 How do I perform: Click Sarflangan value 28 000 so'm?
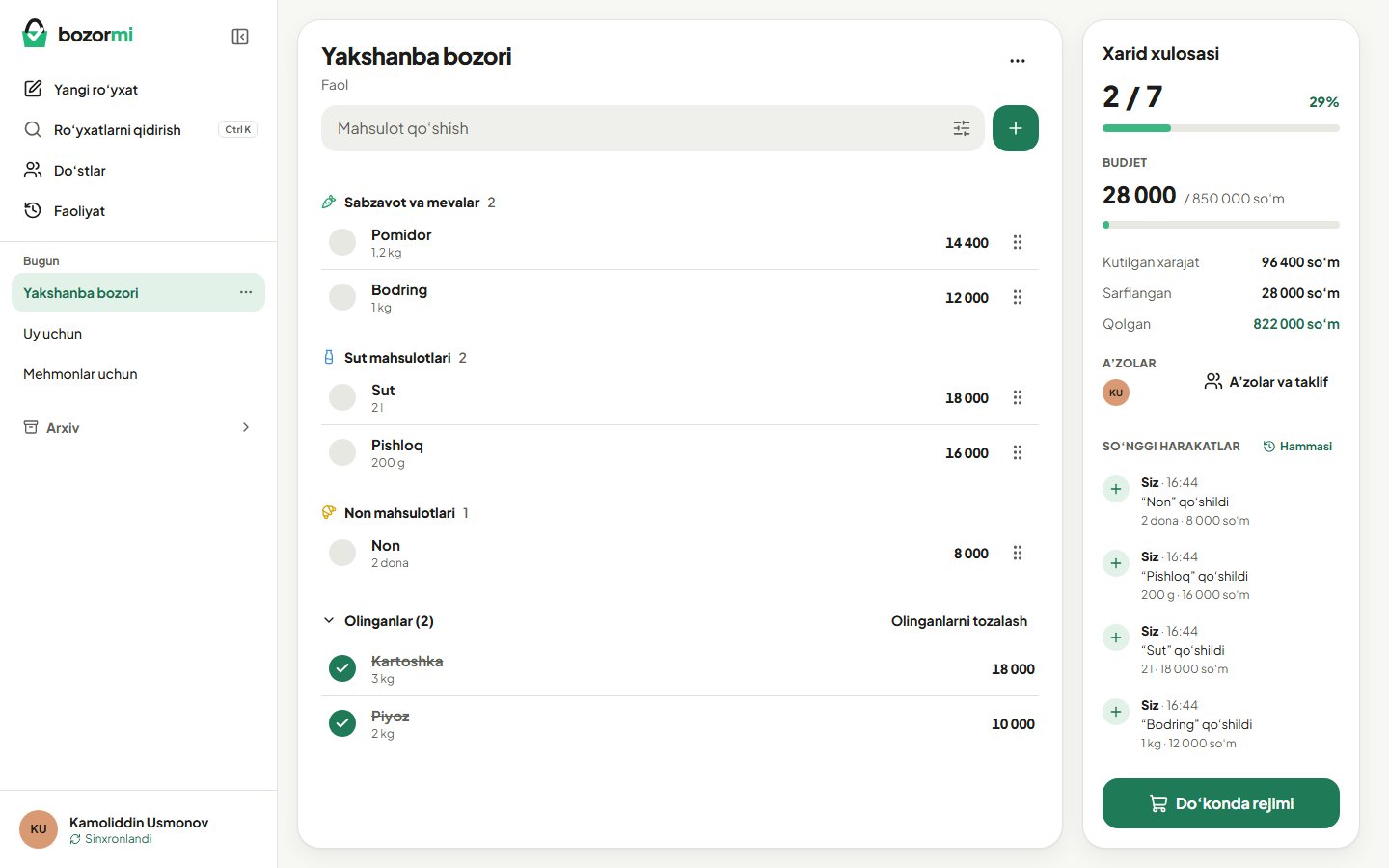pyautogui.click(x=1300, y=293)
